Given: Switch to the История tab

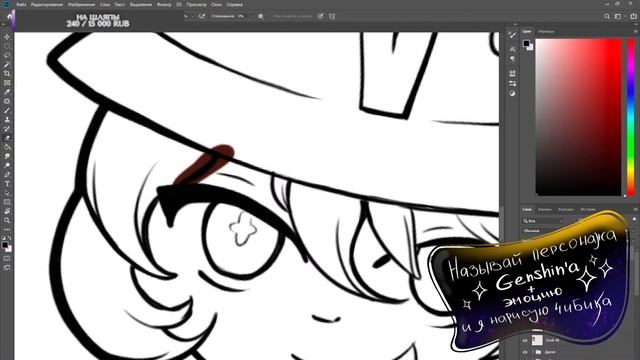Looking at the screenshot, I should pos(588,209).
